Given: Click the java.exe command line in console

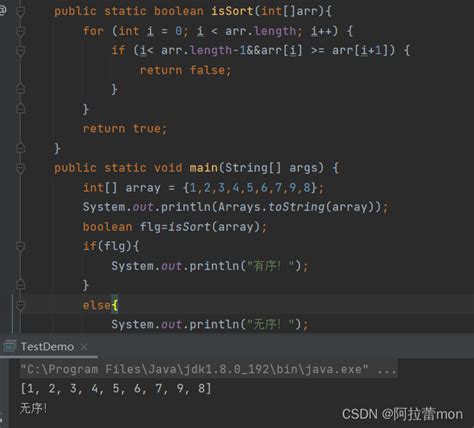Looking at the screenshot, I should 208,369.
